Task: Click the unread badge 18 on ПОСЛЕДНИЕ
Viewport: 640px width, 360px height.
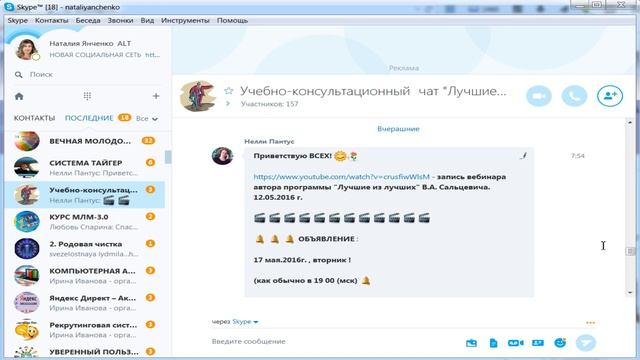Action: (124, 118)
